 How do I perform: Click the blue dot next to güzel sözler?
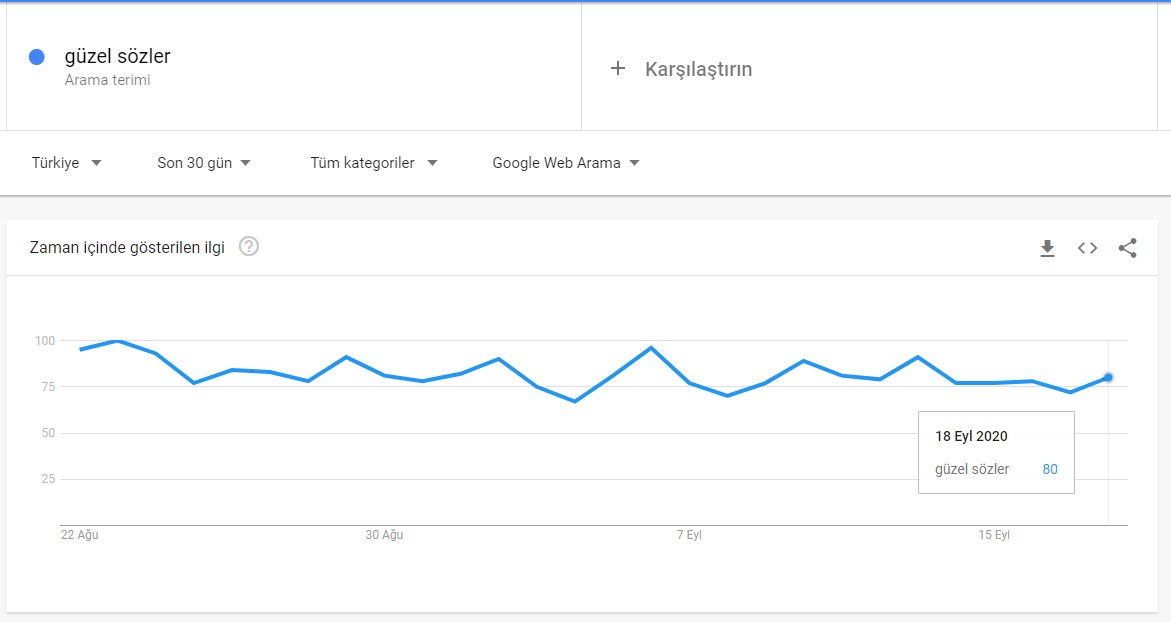coord(37,57)
